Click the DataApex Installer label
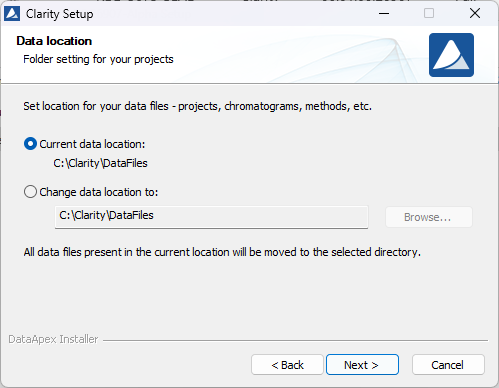Viewport: 499px width, 388px height. click(x=53, y=339)
